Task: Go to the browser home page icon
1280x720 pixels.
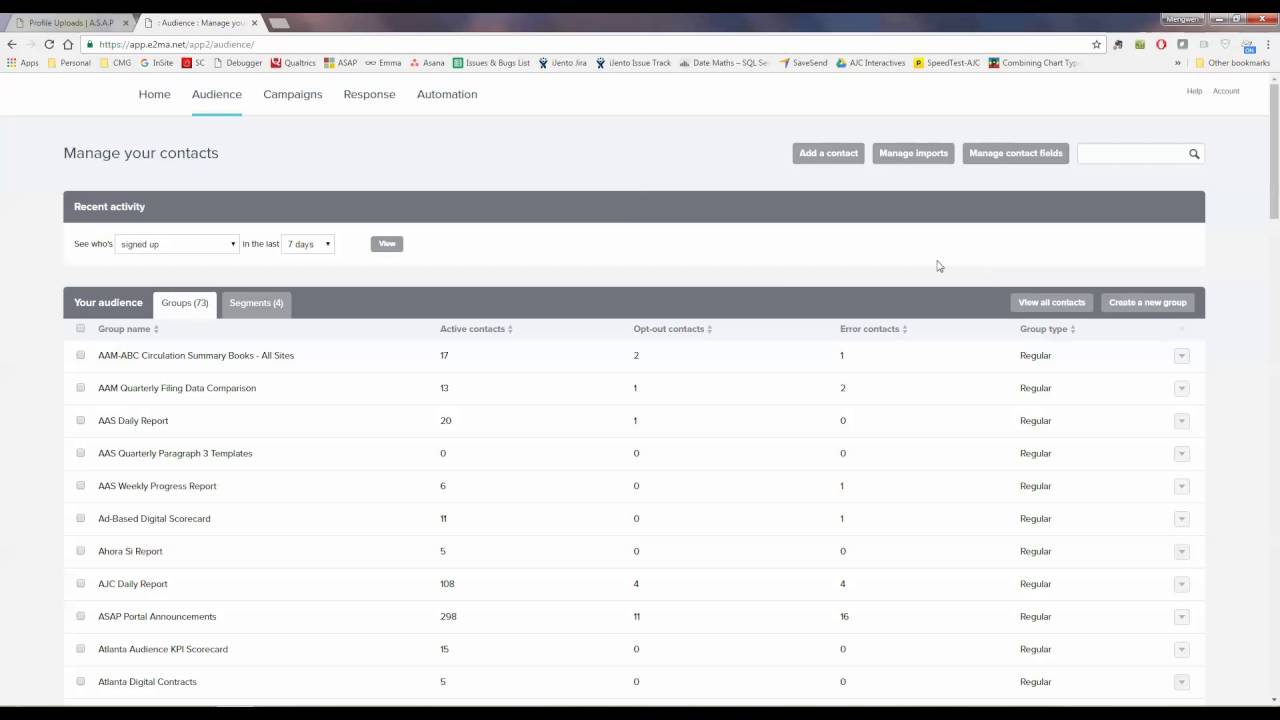Action: coord(68,44)
